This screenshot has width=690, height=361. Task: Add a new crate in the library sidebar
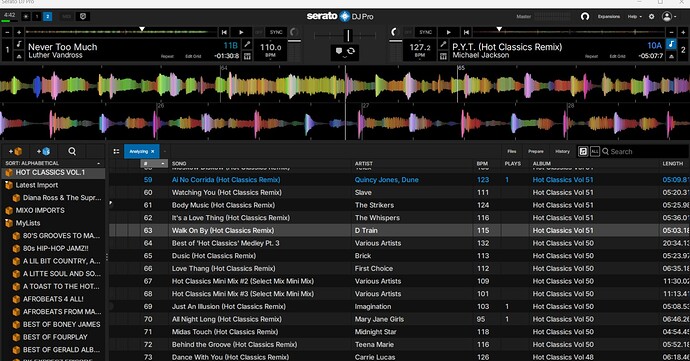pos(15,151)
